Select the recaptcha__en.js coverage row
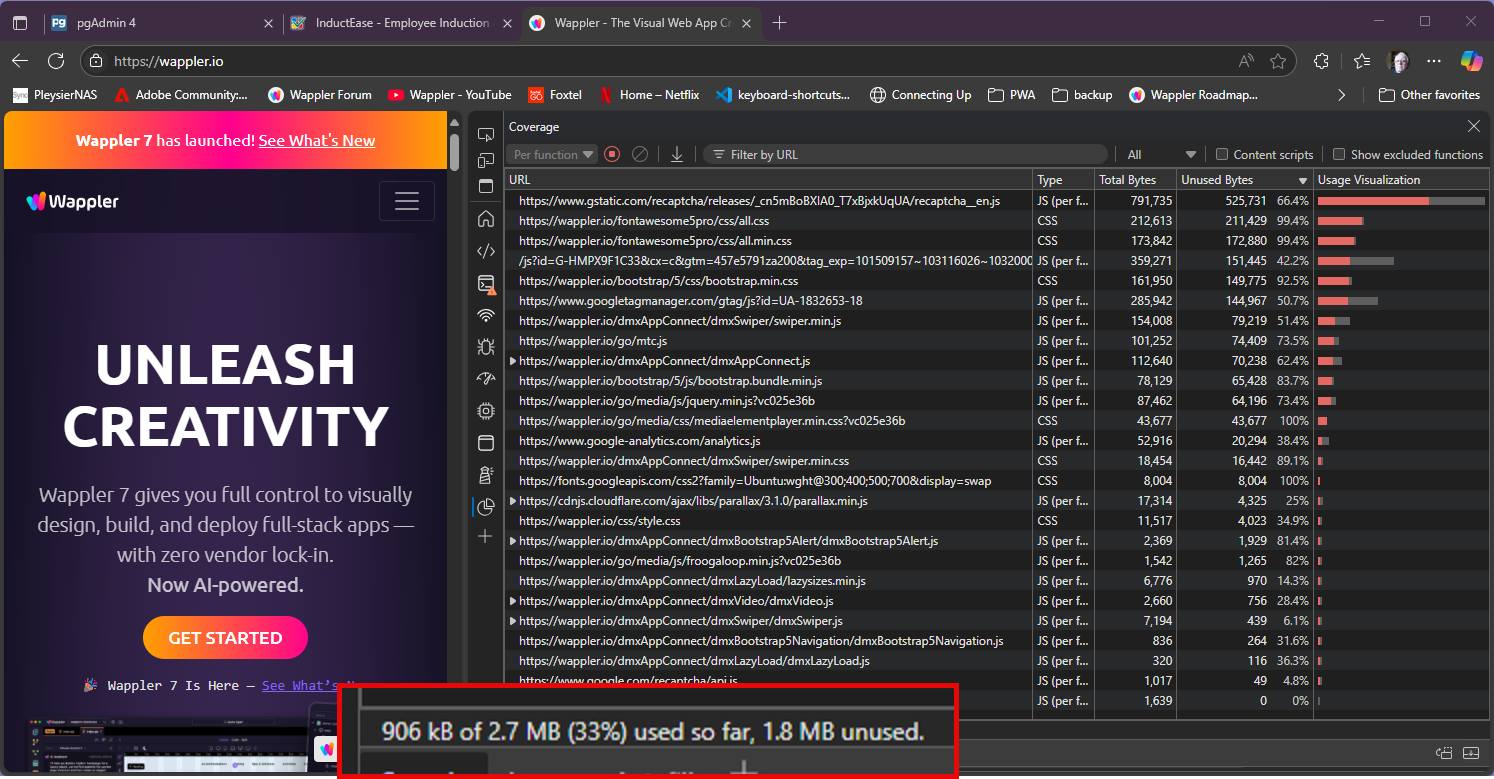The width and height of the screenshot is (1494, 779). (998, 201)
